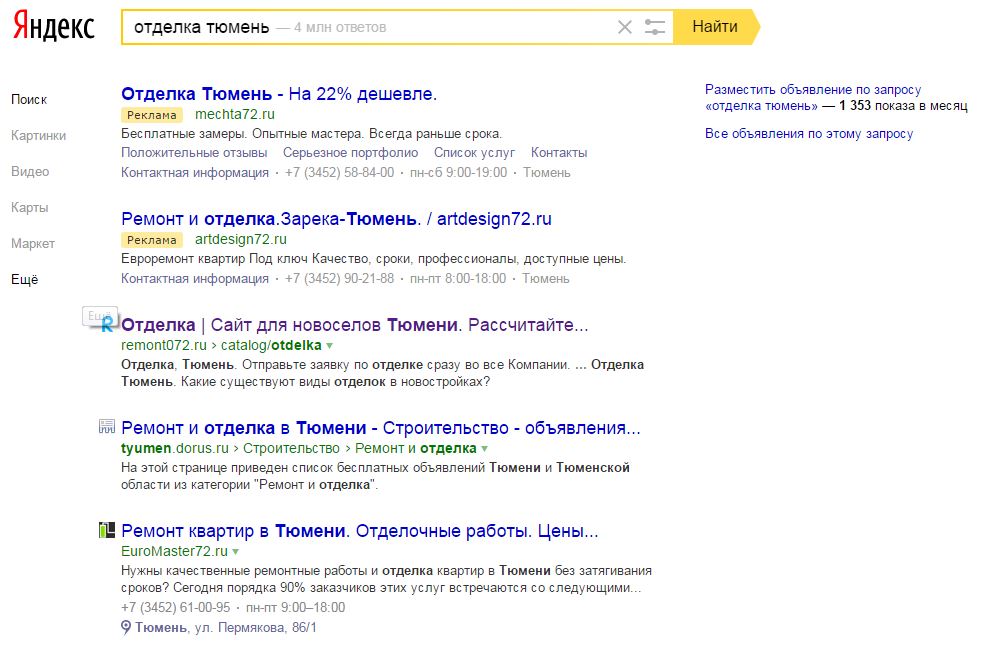Open the Список услуг sitelink
This screenshot has width=994, height=650.
tap(474, 153)
